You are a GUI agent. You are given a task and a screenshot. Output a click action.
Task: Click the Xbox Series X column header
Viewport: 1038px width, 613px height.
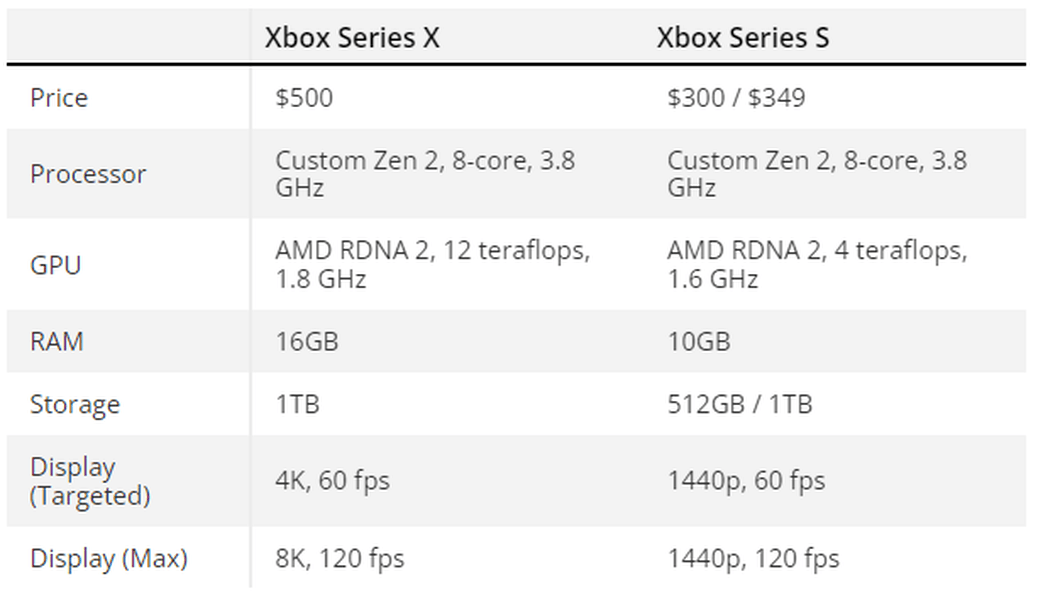352,38
